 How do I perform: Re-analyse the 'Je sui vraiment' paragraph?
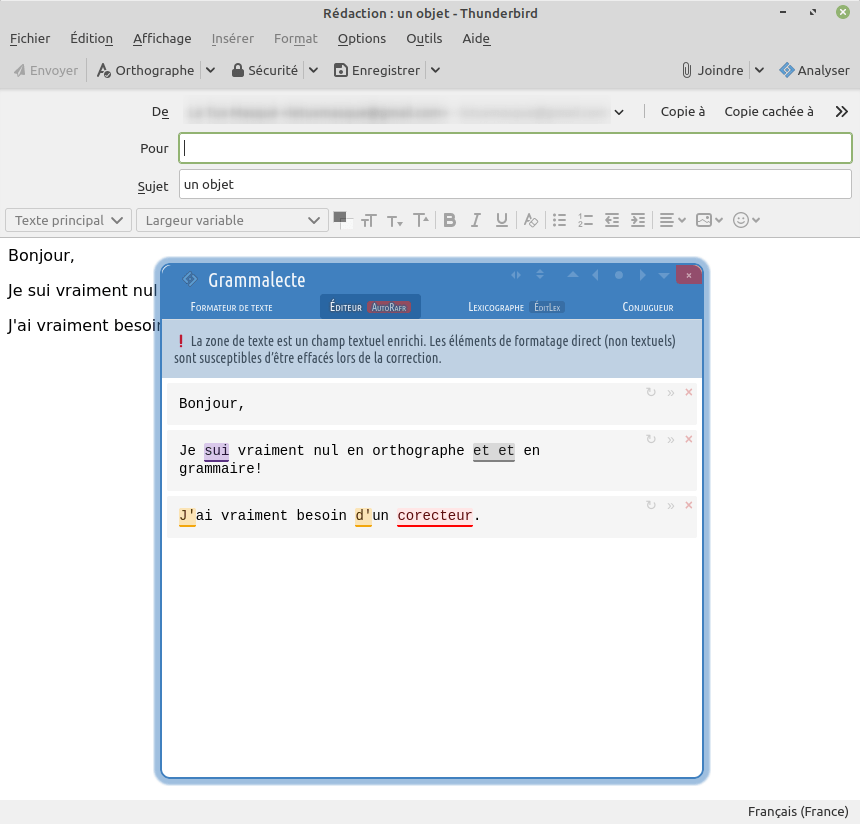point(651,439)
